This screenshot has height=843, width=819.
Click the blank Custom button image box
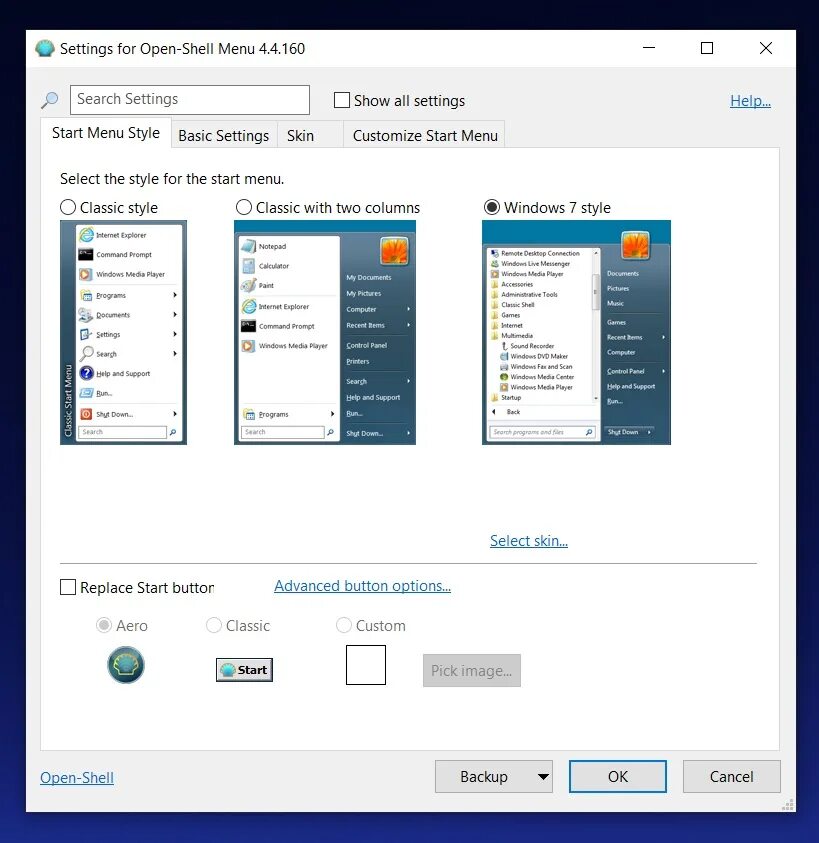(365, 664)
